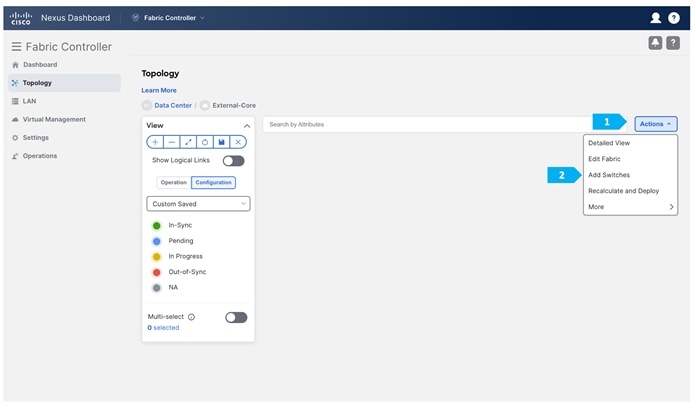Viewport: 696px width, 412px height.
Task: Refresh the topology with circular arrow icon
Action: pyautogui.click(x=205, y=142)
